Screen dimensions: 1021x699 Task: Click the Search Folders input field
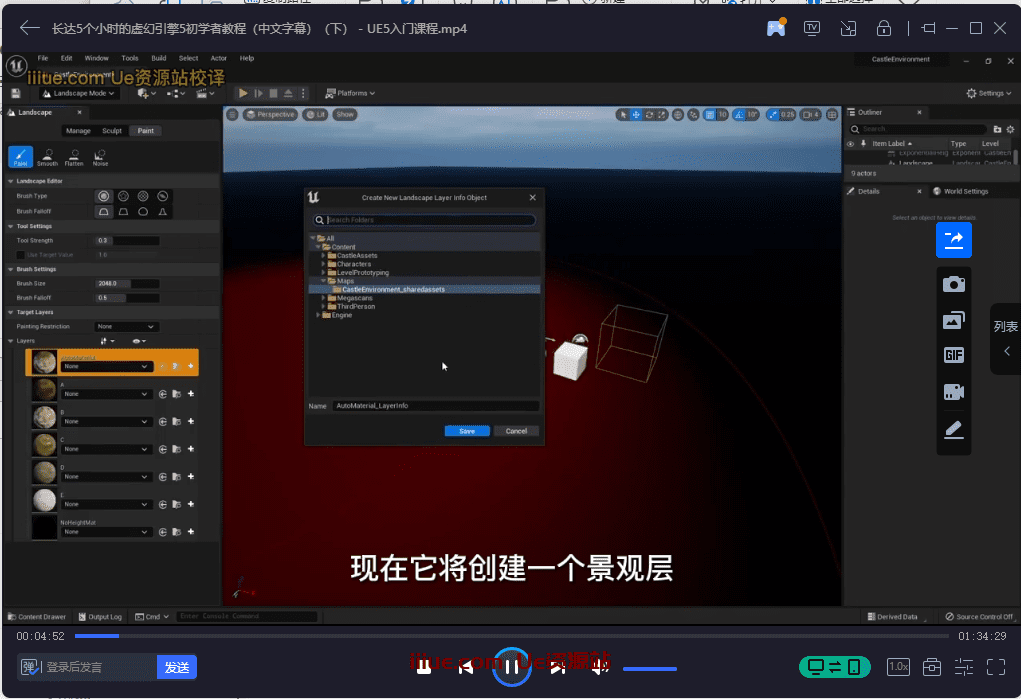tap(430, 220)
